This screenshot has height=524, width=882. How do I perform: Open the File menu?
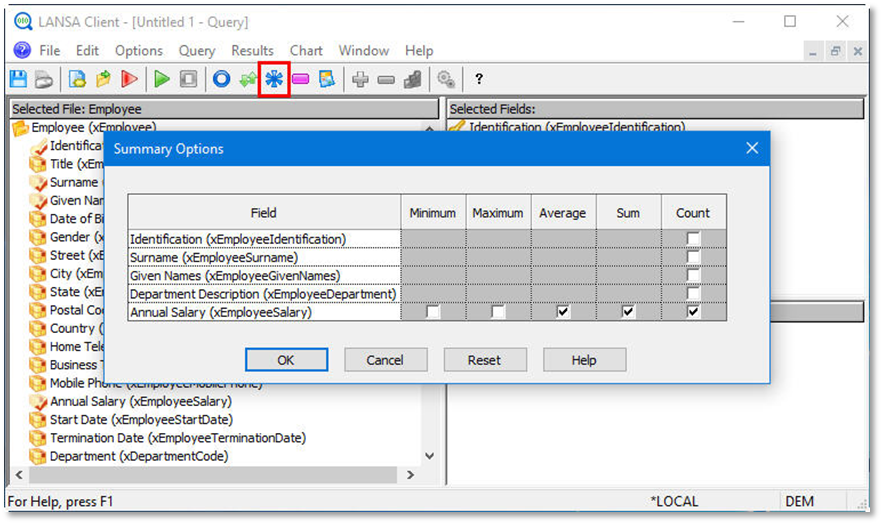(50, 51)
